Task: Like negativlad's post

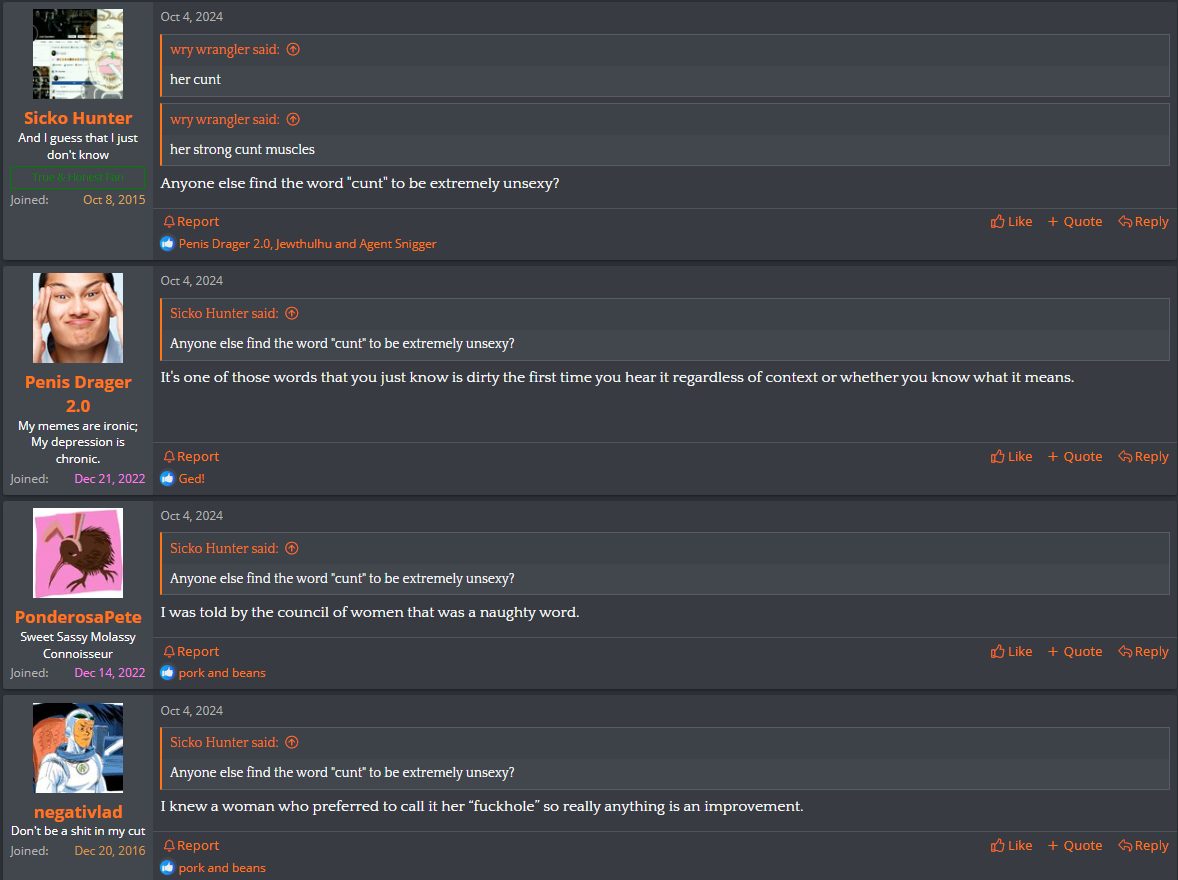Action: click(1011, 845)
